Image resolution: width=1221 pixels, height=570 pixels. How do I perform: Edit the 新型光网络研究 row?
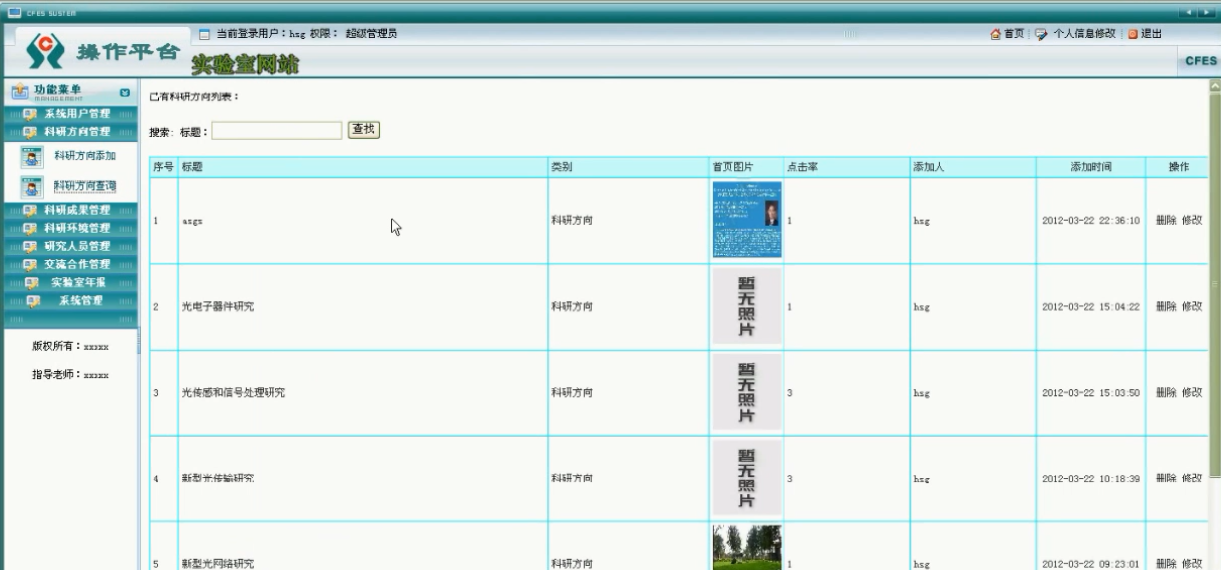pyautogui.click(x=1192, y=563)
